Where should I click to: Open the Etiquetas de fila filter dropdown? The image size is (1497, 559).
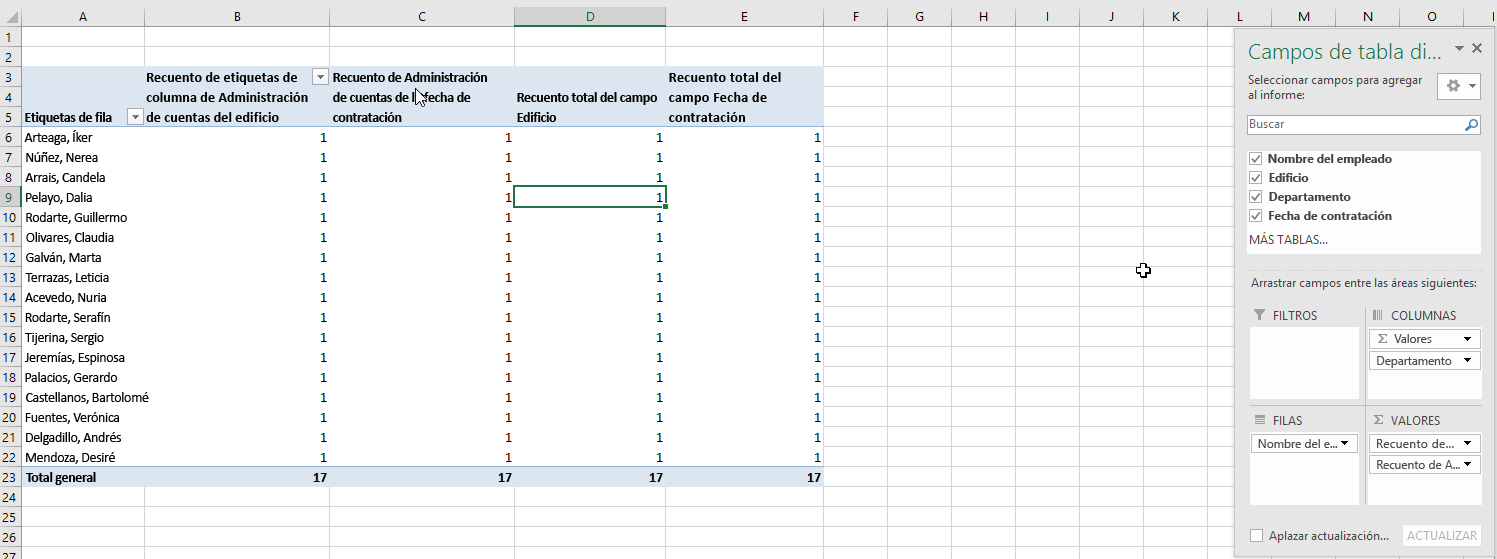point(135,117)
